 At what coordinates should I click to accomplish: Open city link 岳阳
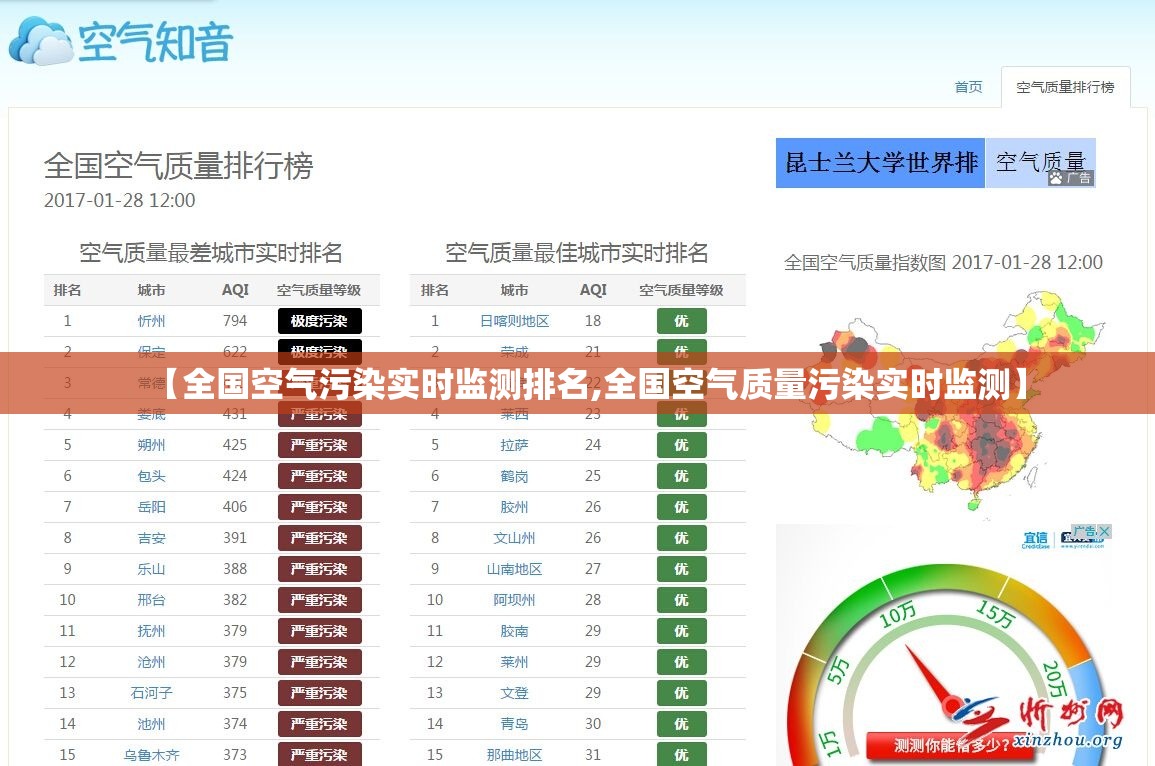click(x=151, y=507)
